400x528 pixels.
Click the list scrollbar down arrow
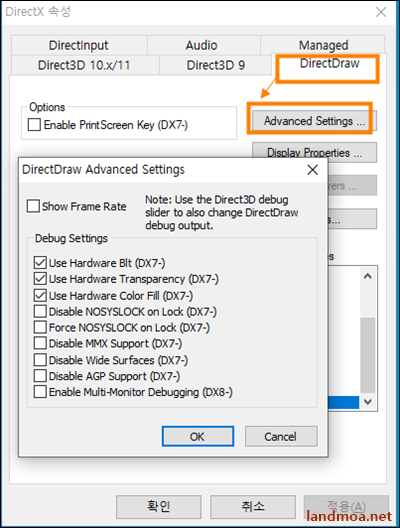pos(368,401)
